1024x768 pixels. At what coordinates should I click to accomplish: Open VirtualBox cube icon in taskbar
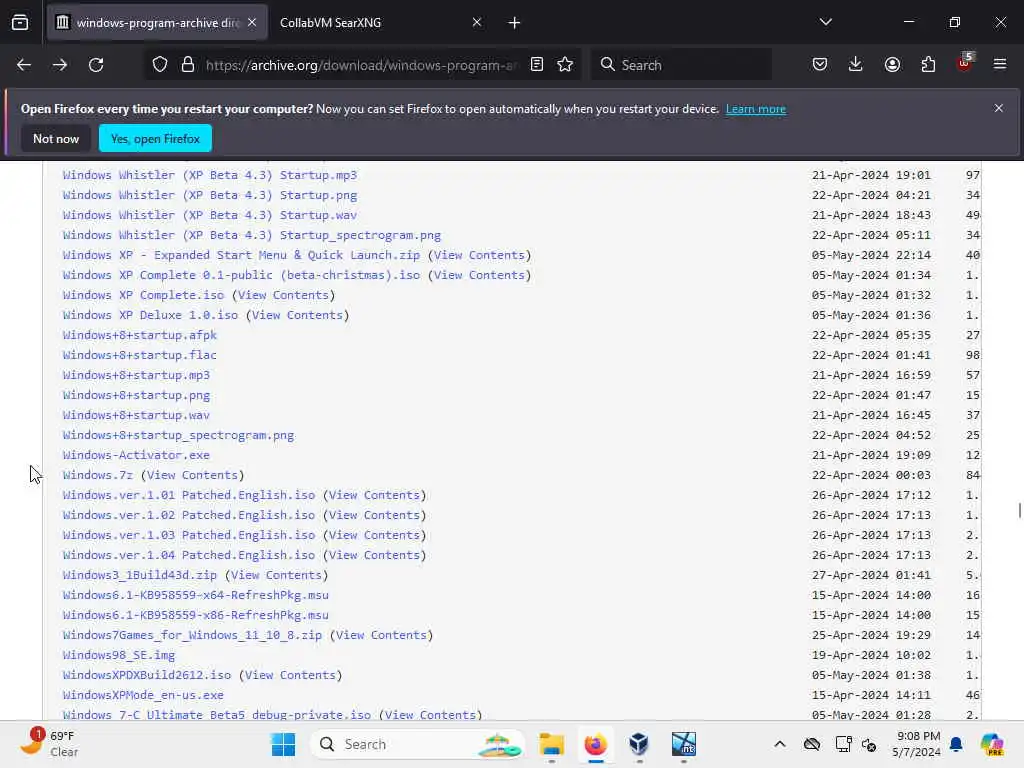click(639, 744)
